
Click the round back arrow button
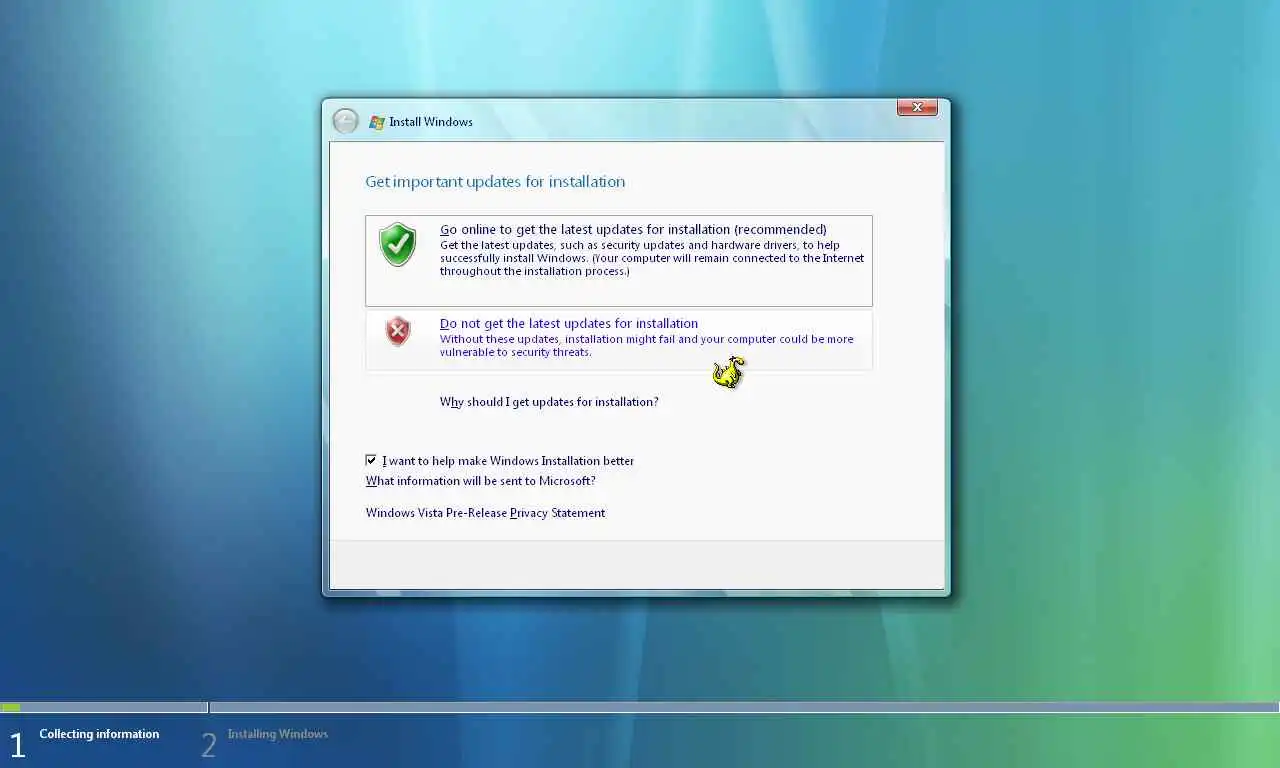(x=345, y=122)
